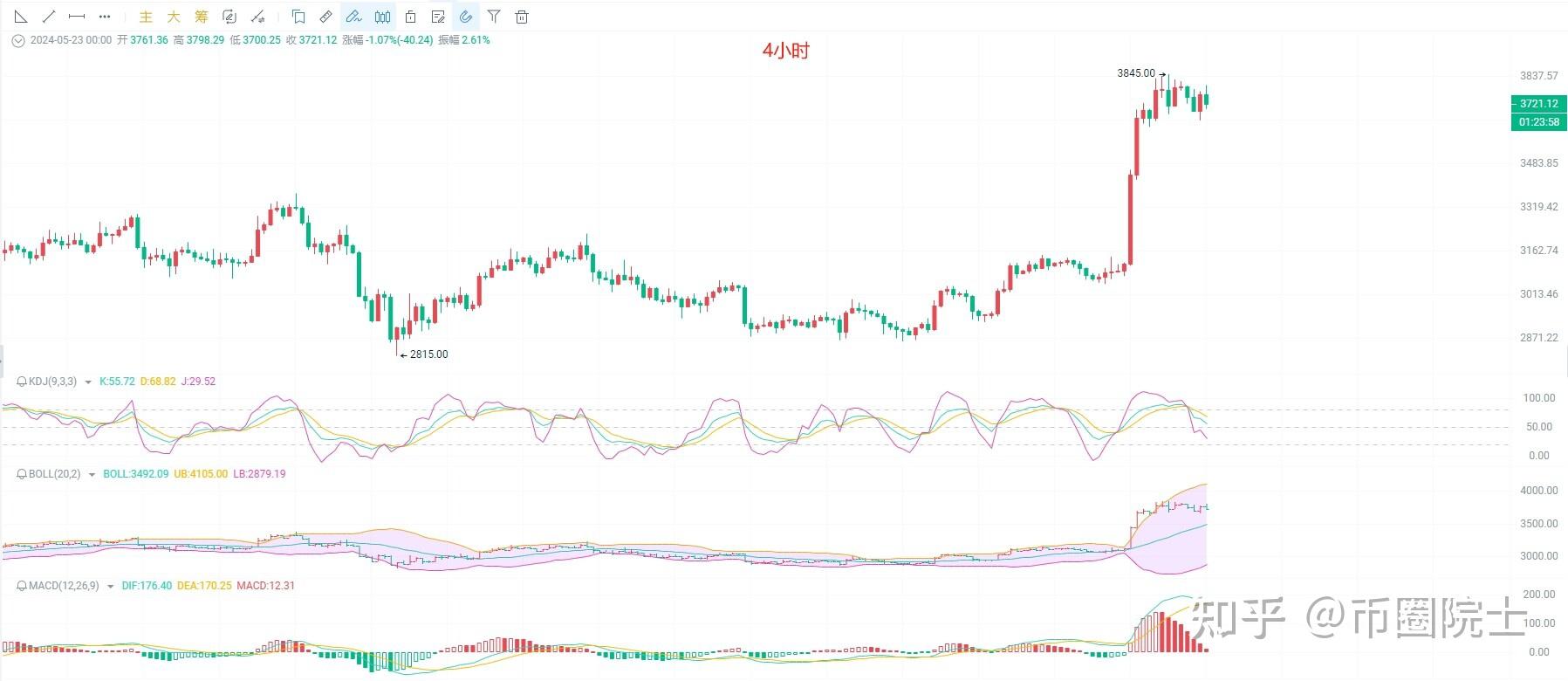Open the KDJ(9,3,3) indicator dropdown arrow
Image resolution: width=1568 pixels, height=681 pixels.
pos(88,382)
